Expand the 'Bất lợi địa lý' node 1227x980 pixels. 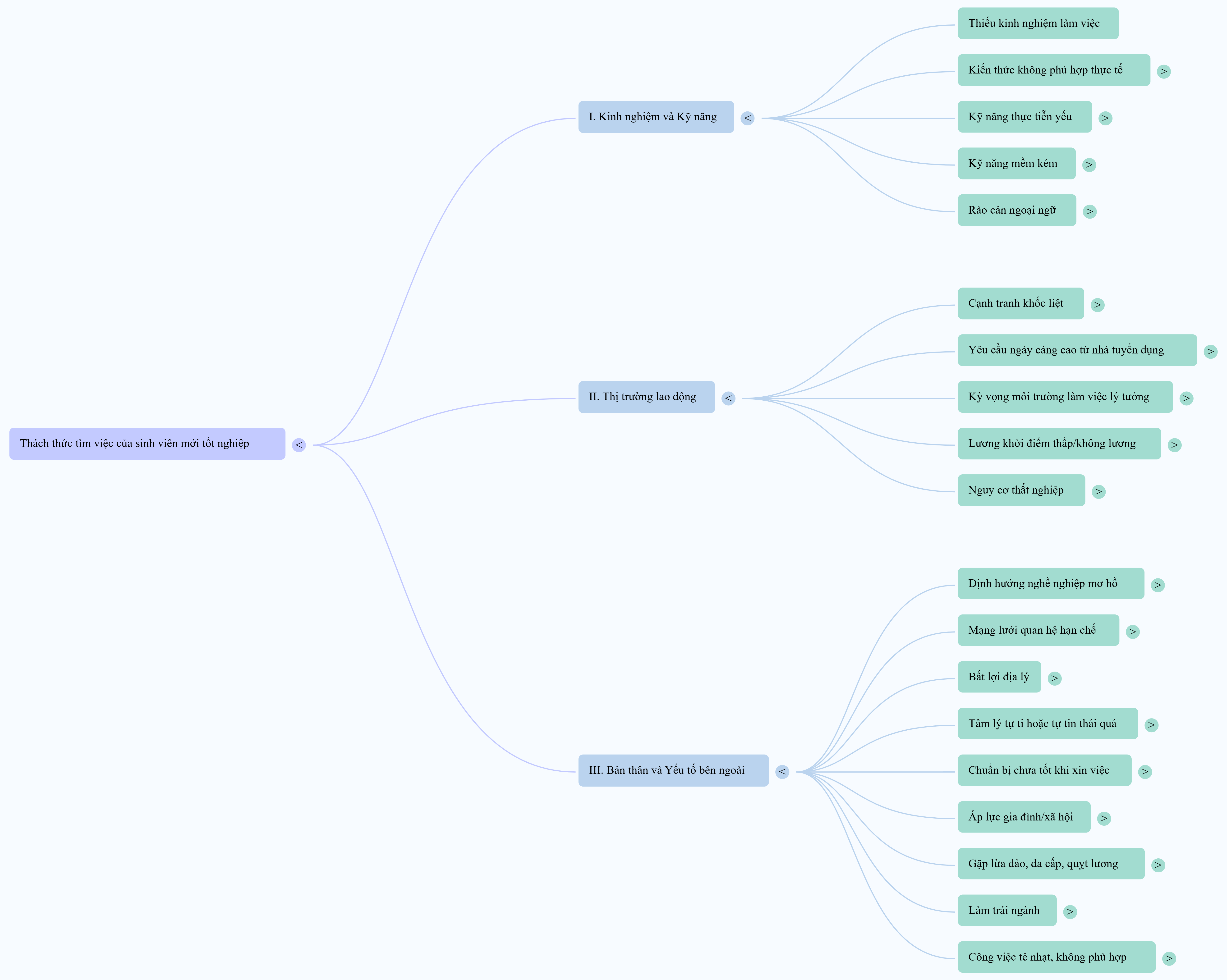click(1055, 678)
